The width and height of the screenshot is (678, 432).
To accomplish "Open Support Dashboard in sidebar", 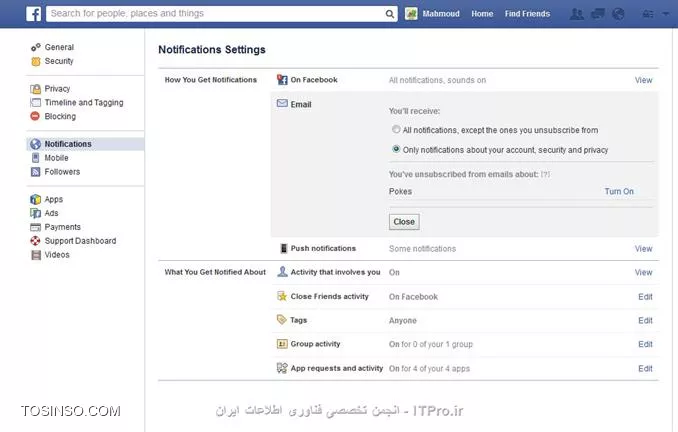I will 80,241.
